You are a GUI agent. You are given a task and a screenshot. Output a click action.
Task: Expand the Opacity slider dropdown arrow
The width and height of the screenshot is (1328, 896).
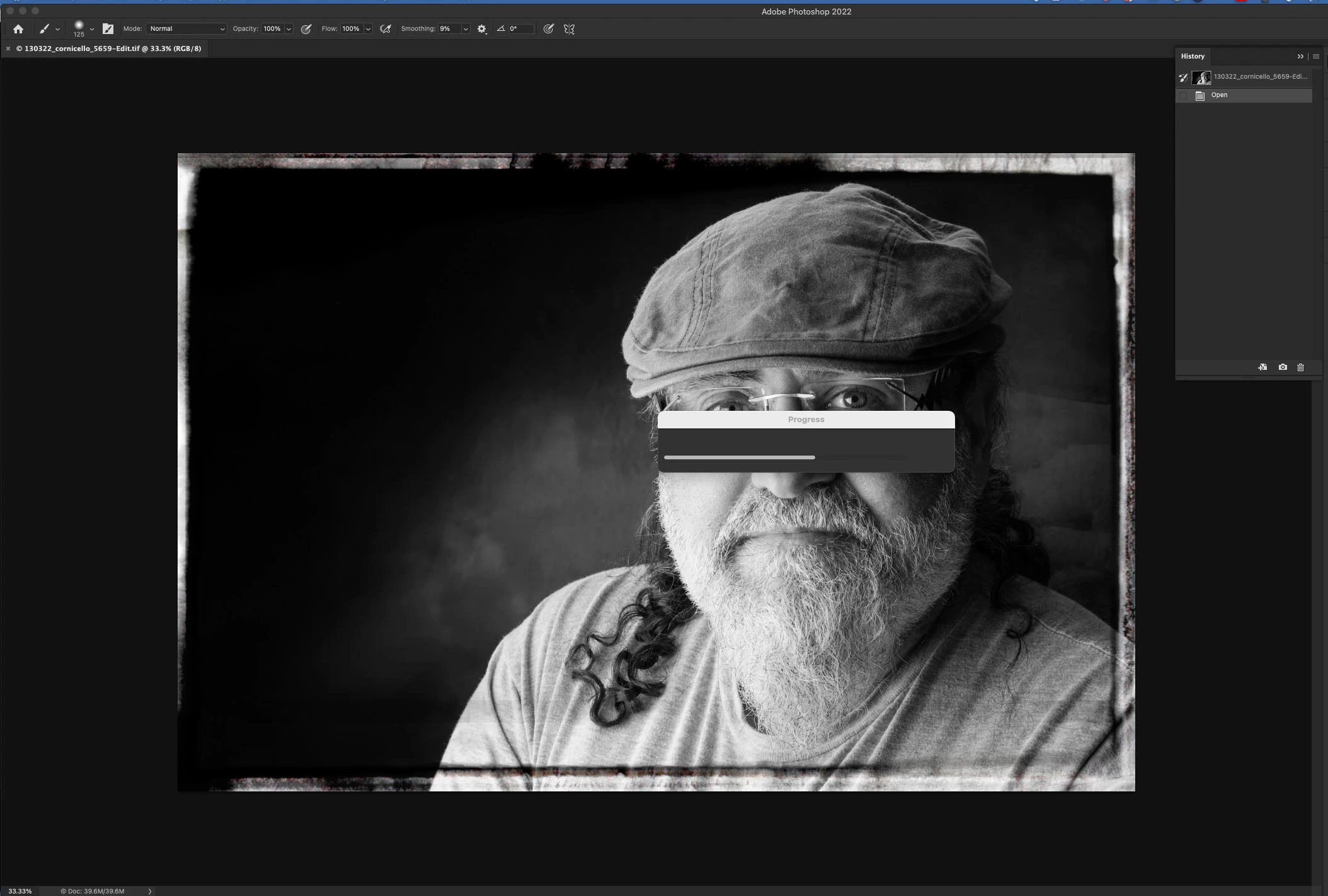coord(289,29)
